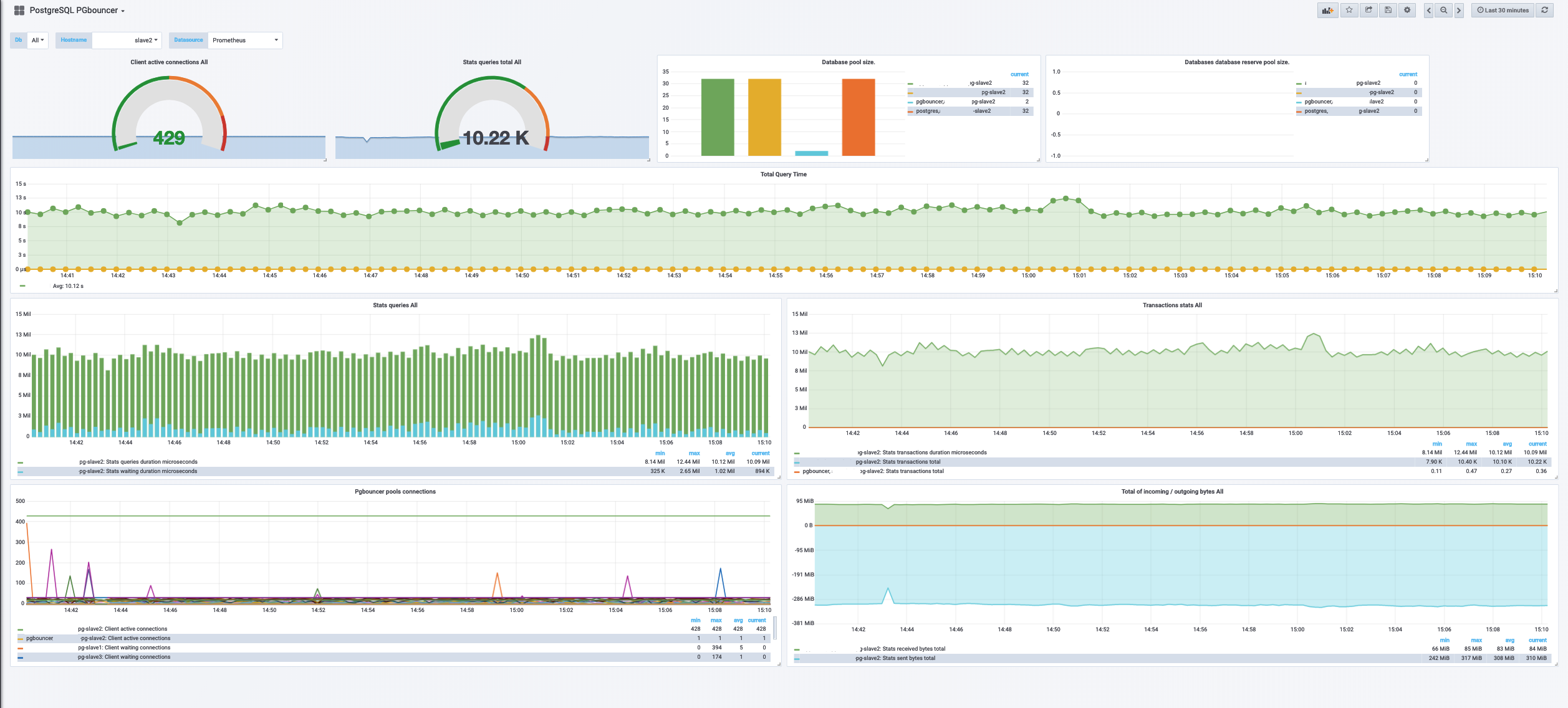This screenshot has width=1568, height=708.
Task: Toggle Stats sent bytes total series
Action: coord(895,658)
